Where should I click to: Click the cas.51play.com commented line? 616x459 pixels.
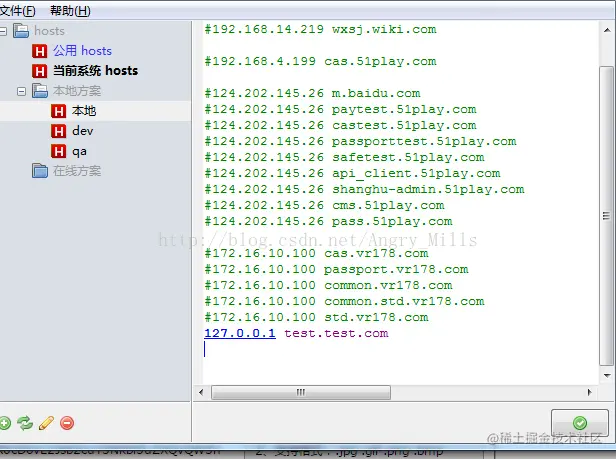coord(321,61)
